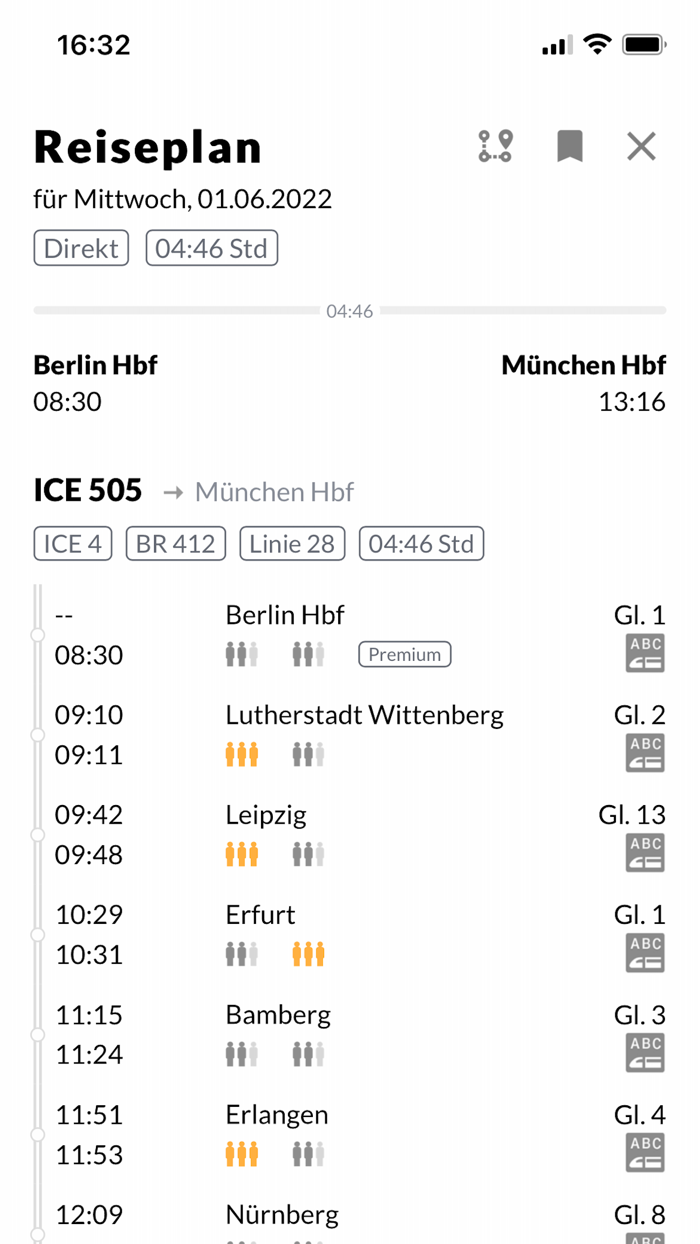This screenshot has height=1244, width=700.
Task: Open the coach sequence icon at Berlin Hbf
Action: tap(644, 652)
